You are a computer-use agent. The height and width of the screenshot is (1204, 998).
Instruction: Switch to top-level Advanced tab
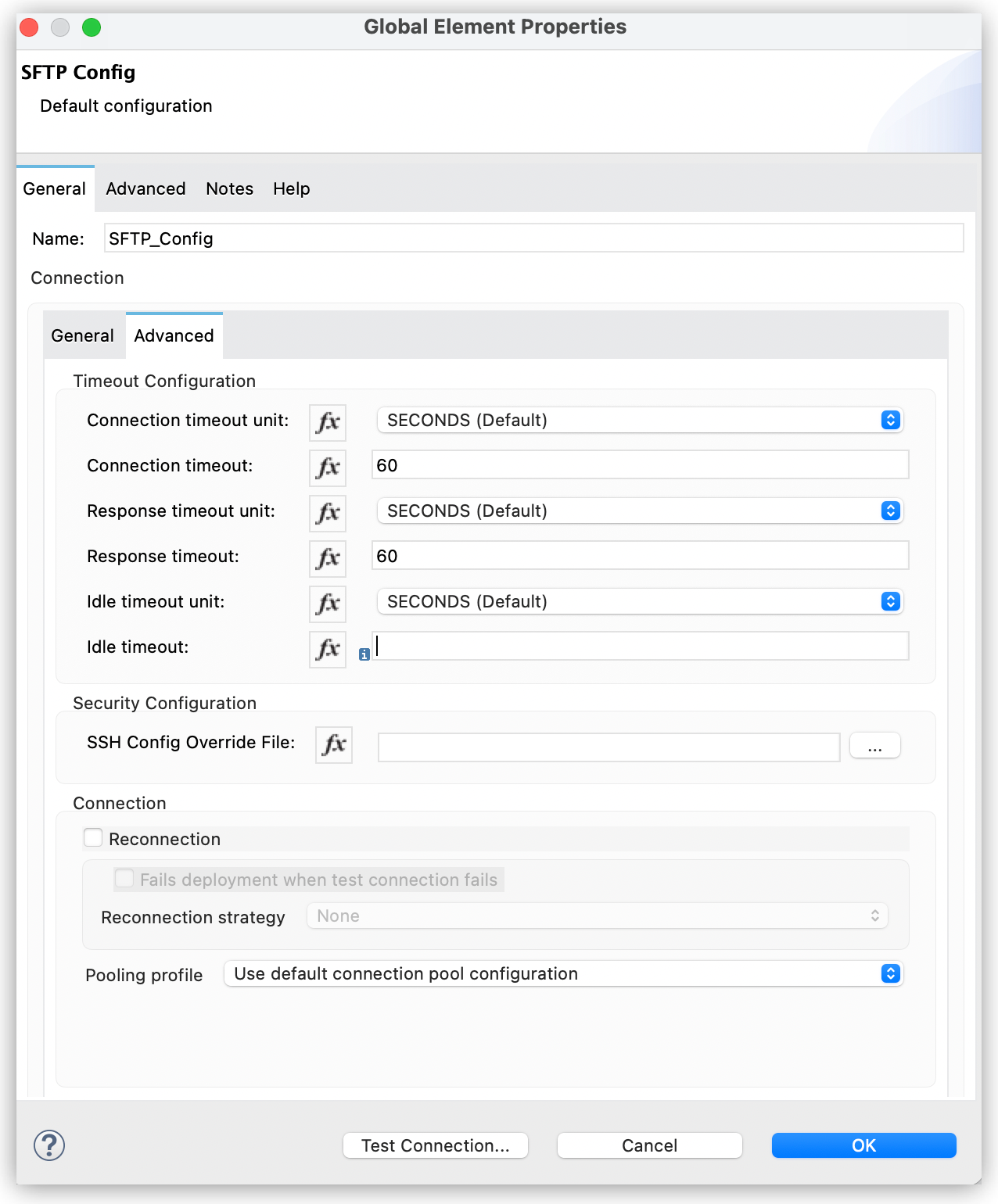[145, 188]
